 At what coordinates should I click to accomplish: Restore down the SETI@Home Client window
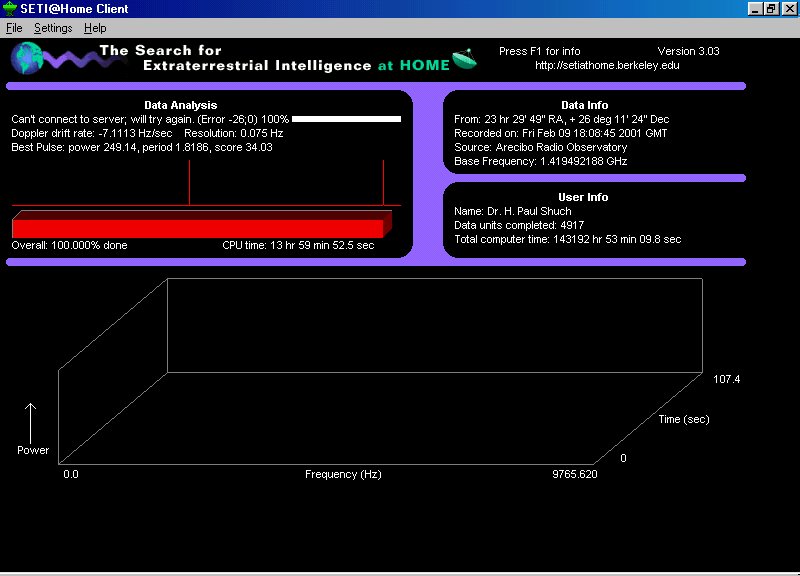pyautogui.click(x=771, y=9)
